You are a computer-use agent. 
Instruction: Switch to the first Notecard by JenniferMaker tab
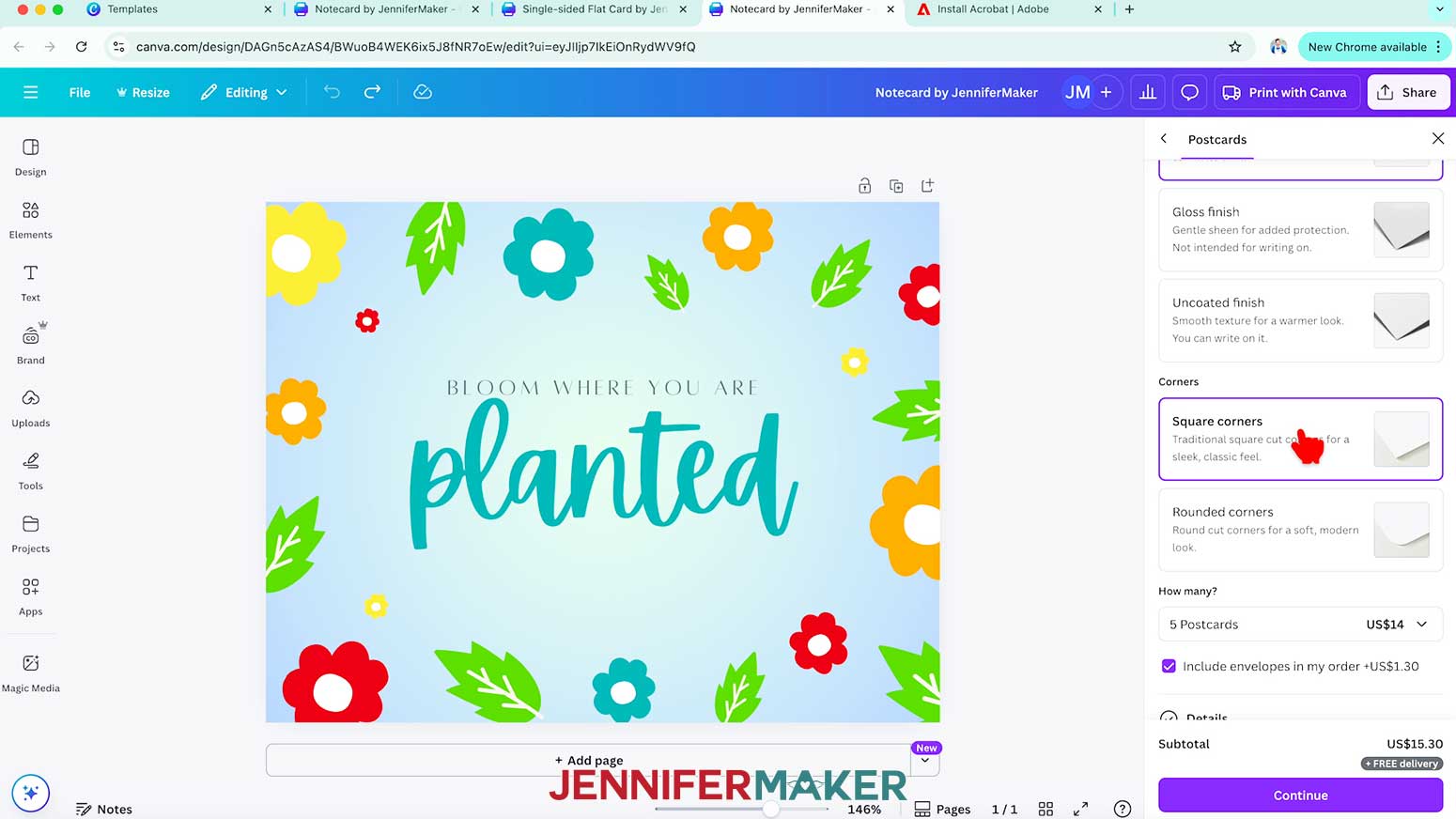(385, 9)
